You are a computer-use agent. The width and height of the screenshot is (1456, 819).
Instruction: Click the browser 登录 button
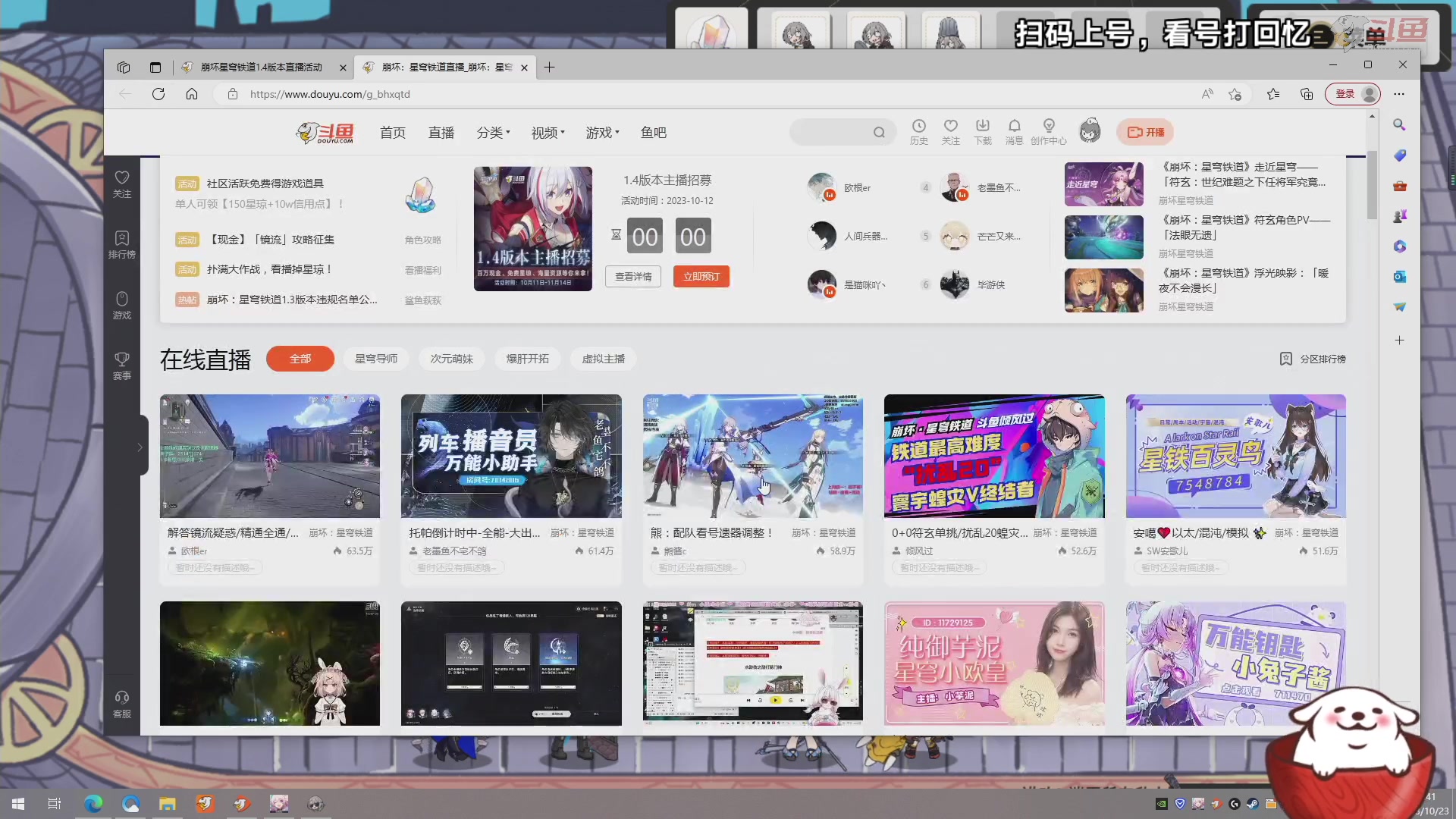(1353, 94)
